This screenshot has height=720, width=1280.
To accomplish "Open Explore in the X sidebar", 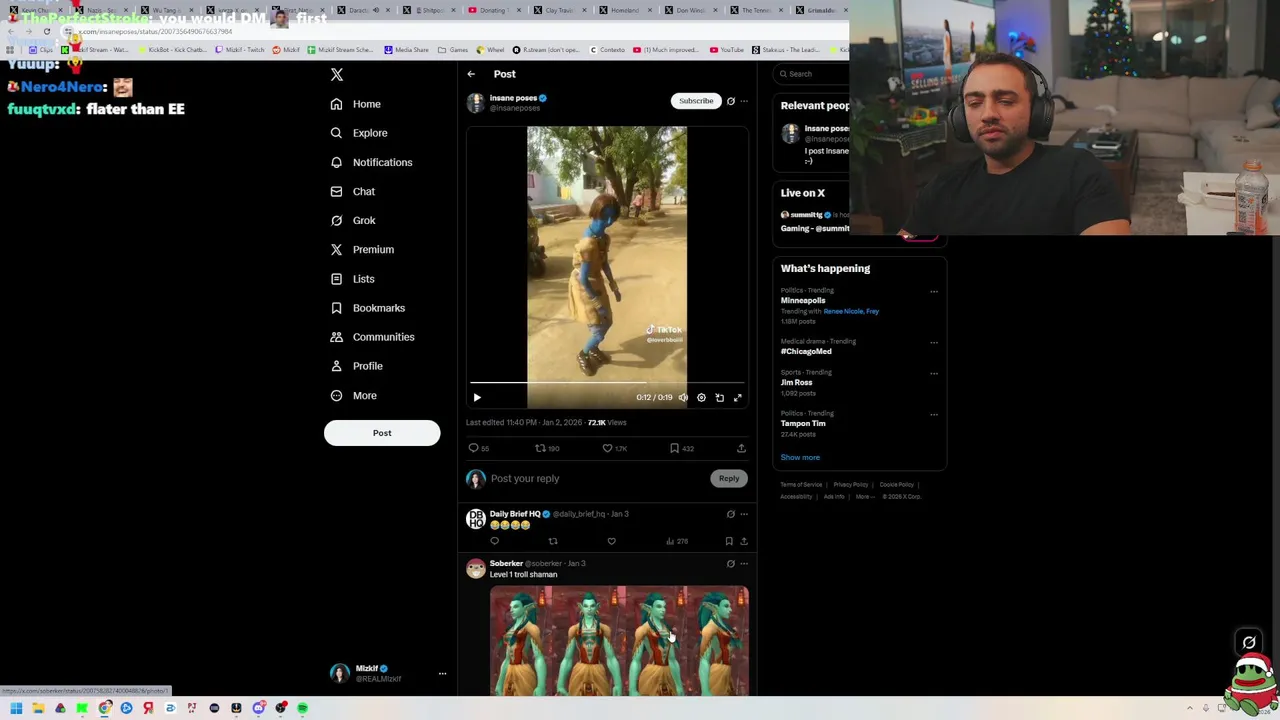I will (x=358, y=133).
